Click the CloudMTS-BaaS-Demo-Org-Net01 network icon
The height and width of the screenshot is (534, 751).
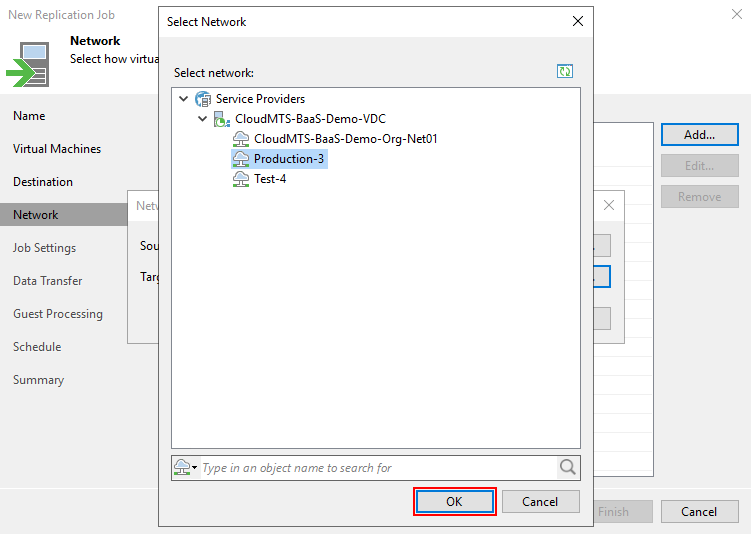coord(241,139)
